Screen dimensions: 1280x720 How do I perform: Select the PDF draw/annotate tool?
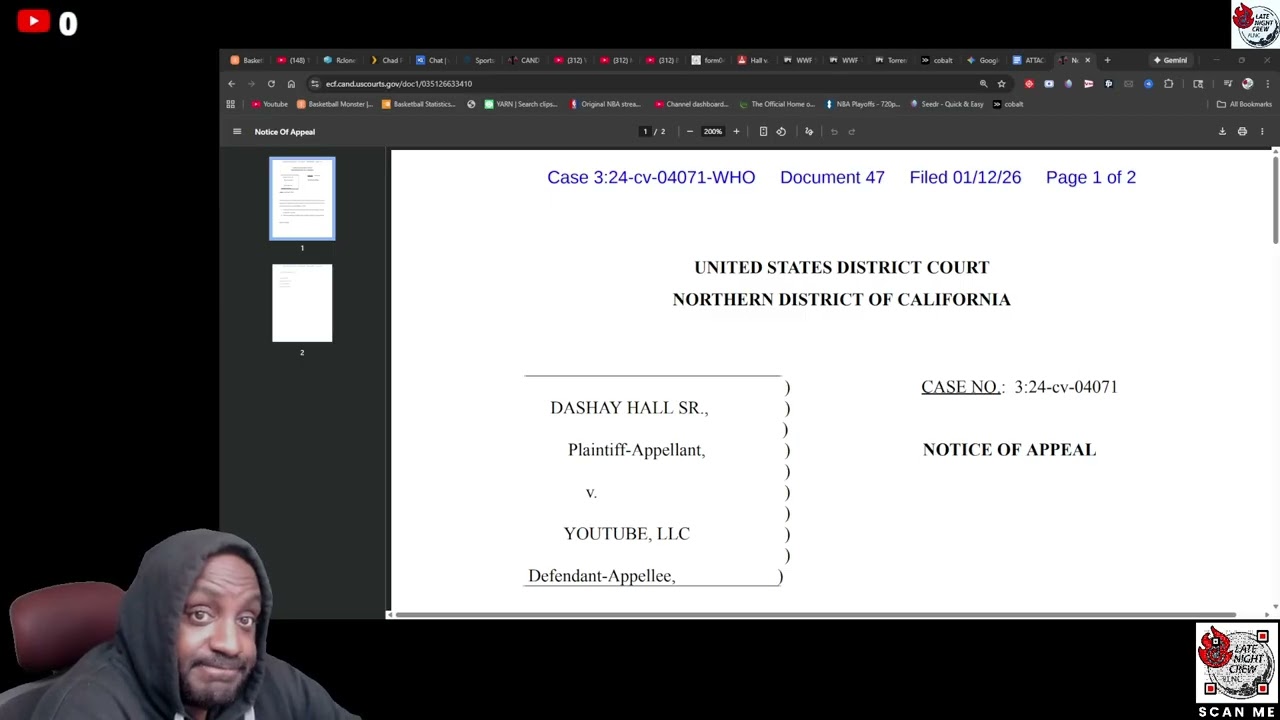(x=809, y=132)
